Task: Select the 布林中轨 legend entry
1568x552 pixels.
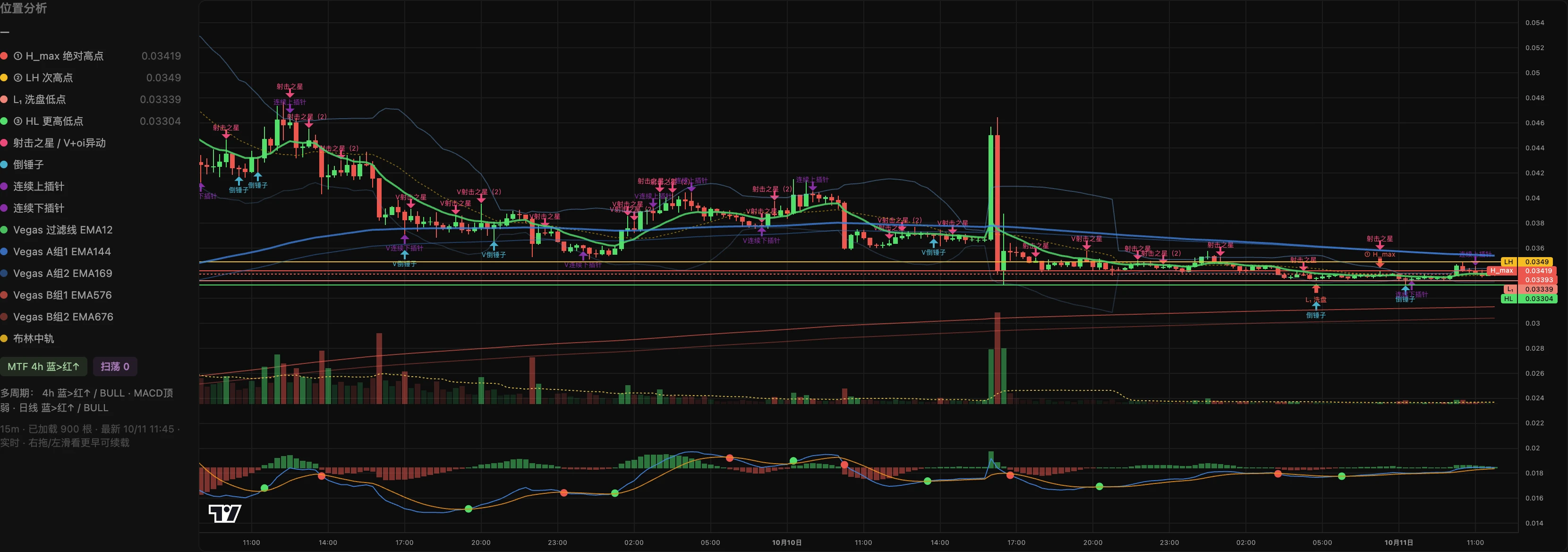Action: (x=27, y=339)
